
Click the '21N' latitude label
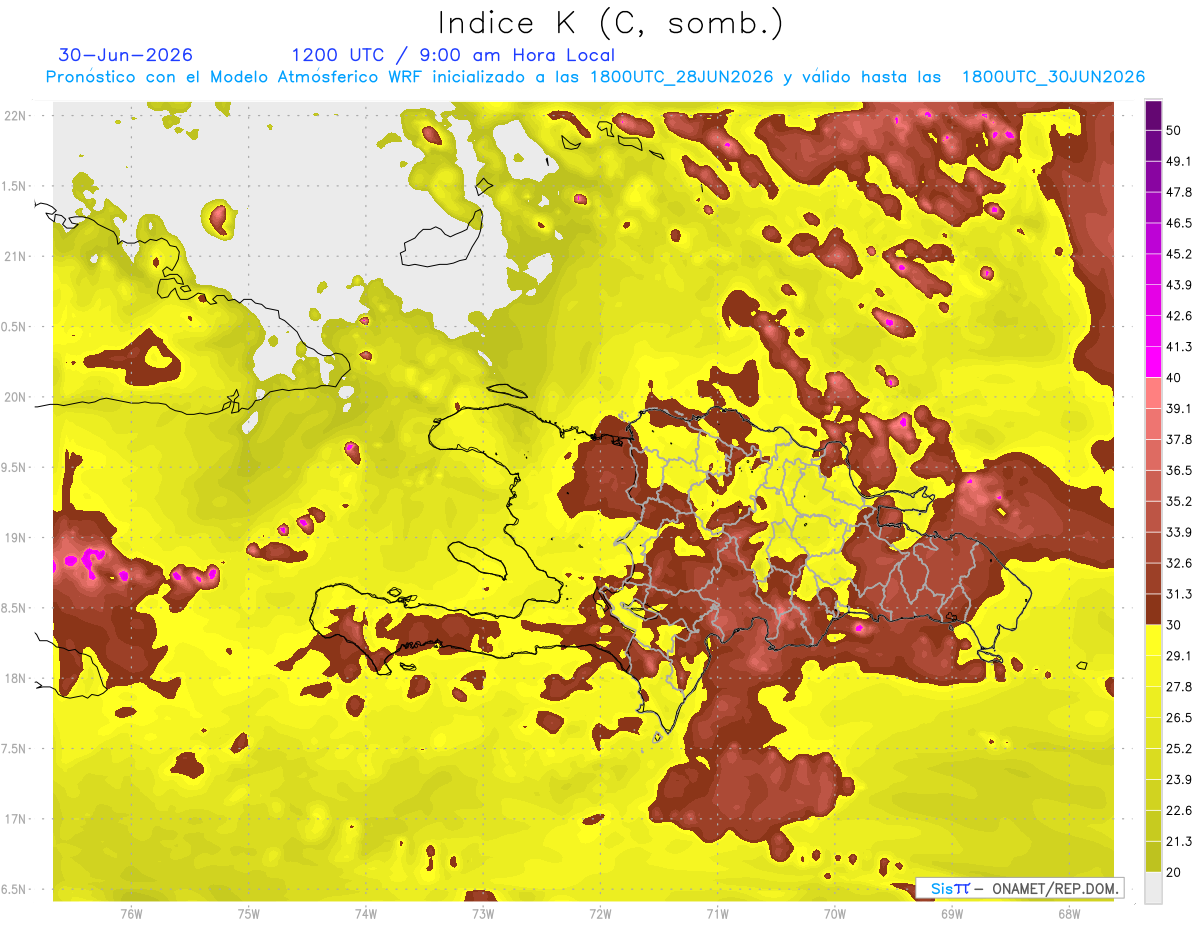point(15,257)
